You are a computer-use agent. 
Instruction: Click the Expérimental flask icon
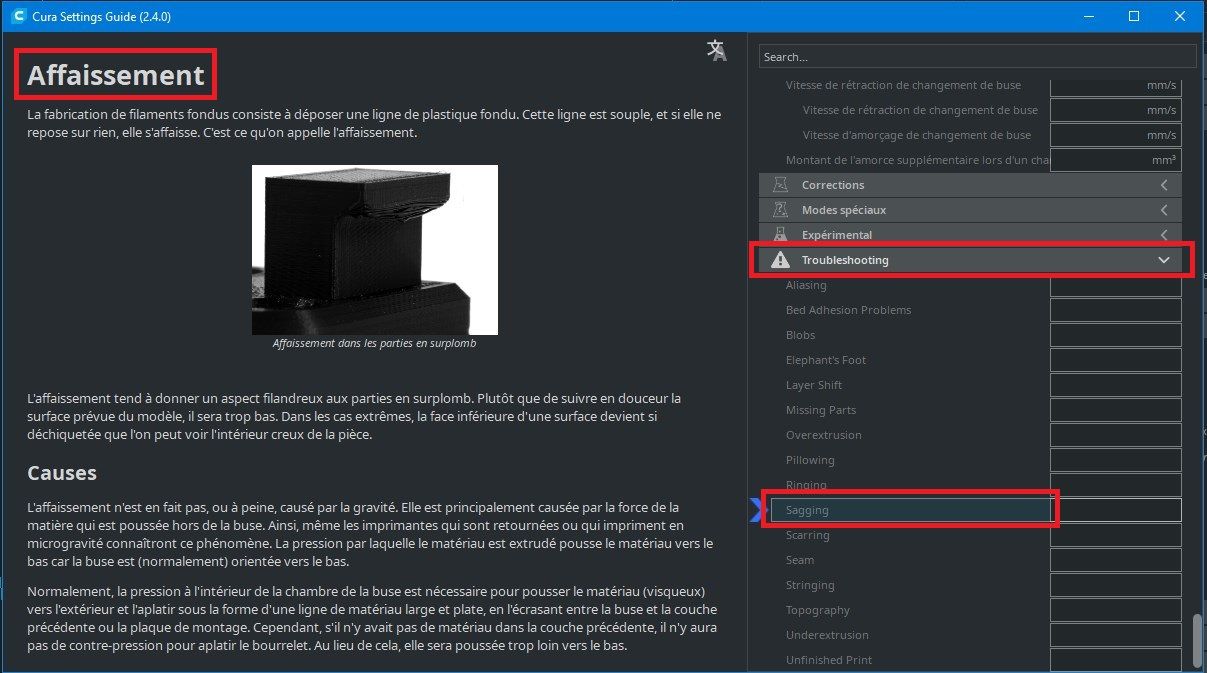click(780, 235)
